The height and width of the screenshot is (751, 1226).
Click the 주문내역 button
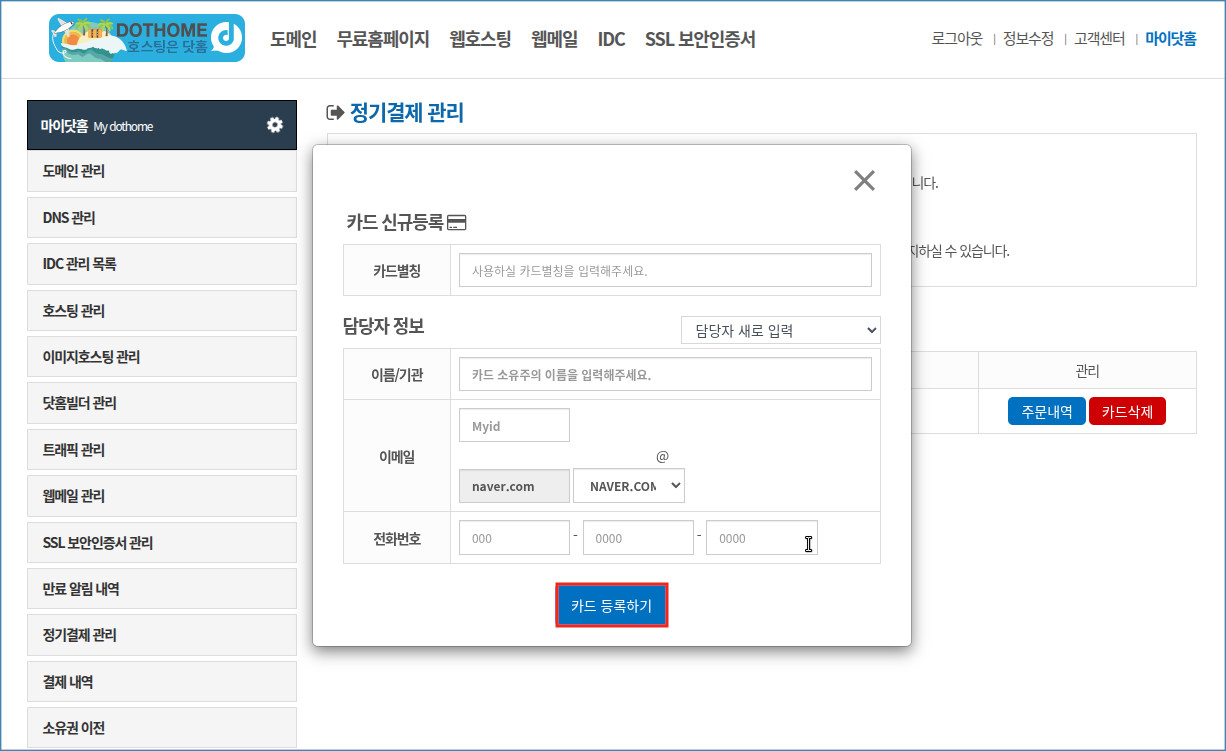pyautogui.click(x=1046, y=411)
